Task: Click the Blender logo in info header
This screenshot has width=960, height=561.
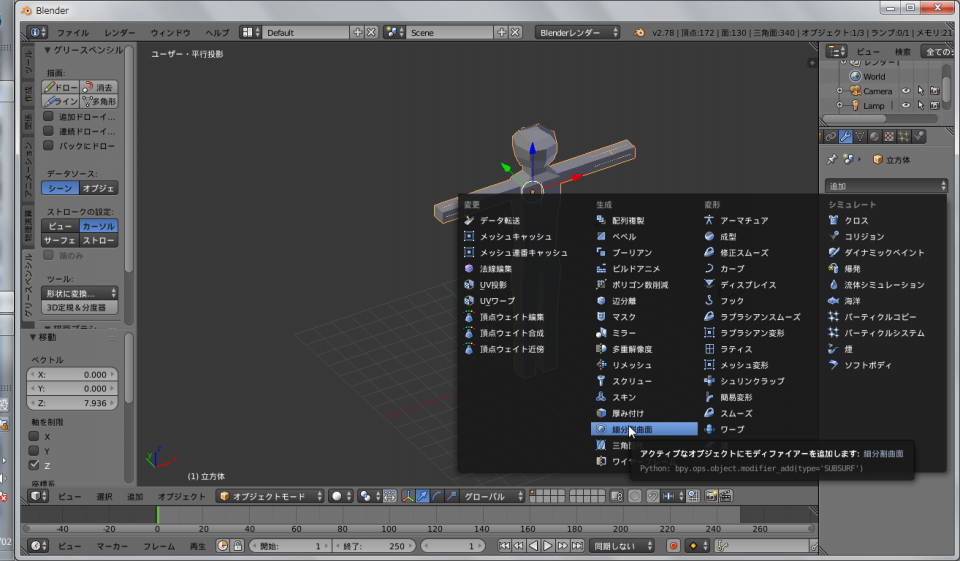Action: [x=639, y=32]
